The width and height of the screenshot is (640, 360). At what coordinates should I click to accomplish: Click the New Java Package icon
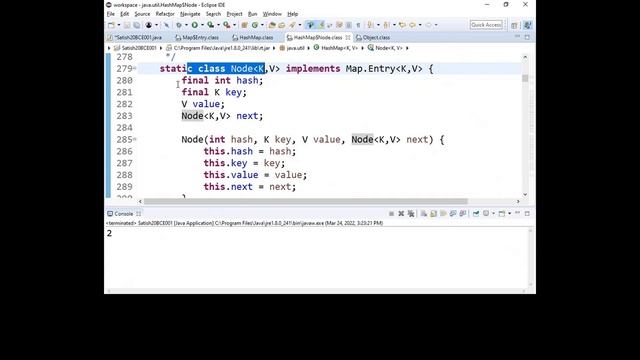244,25
